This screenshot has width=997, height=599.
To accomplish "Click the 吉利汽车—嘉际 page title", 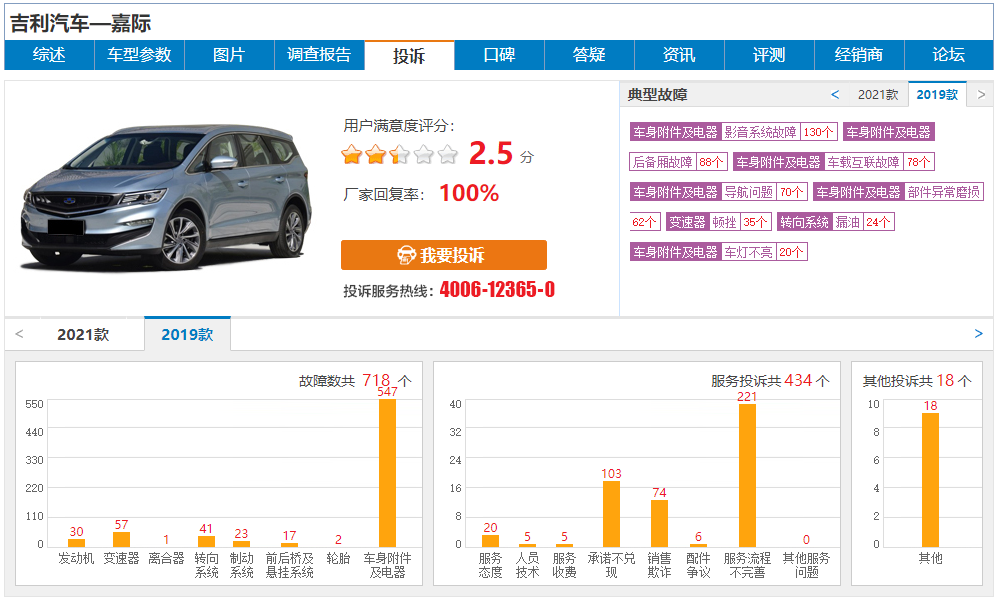I will coord(81,24).
